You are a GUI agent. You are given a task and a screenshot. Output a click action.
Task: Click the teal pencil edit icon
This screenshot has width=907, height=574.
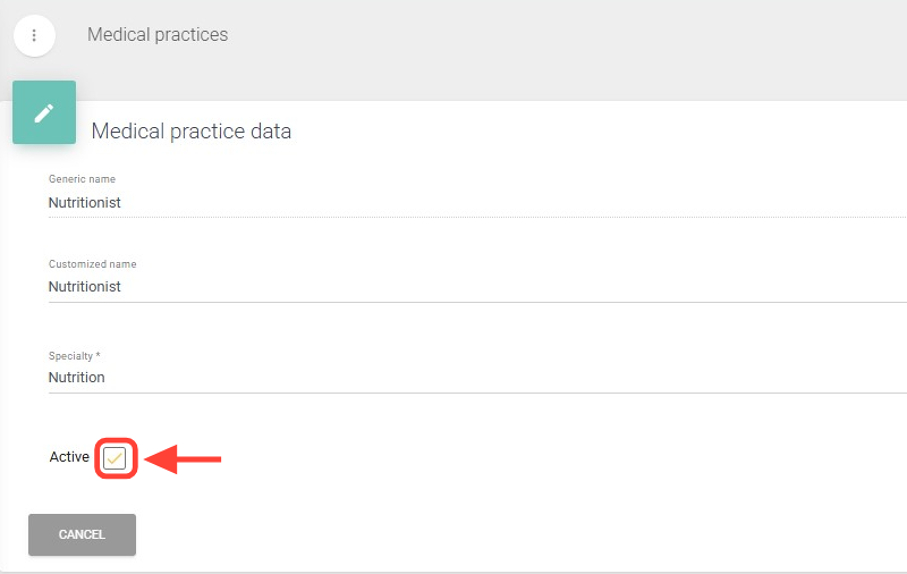pos(44,113)
